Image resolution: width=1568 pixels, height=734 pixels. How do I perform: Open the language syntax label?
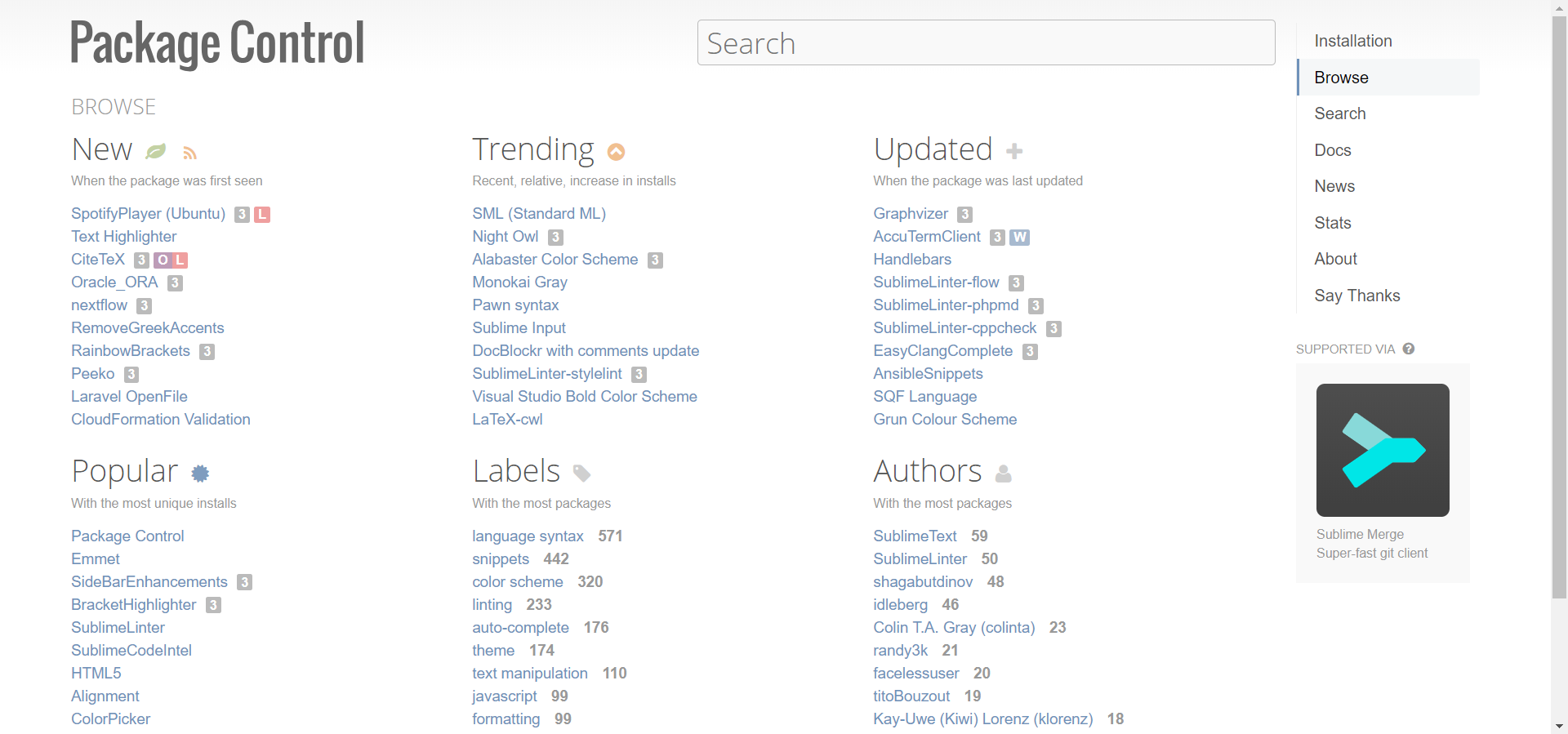pyautogui.click(x=528, y=536)
